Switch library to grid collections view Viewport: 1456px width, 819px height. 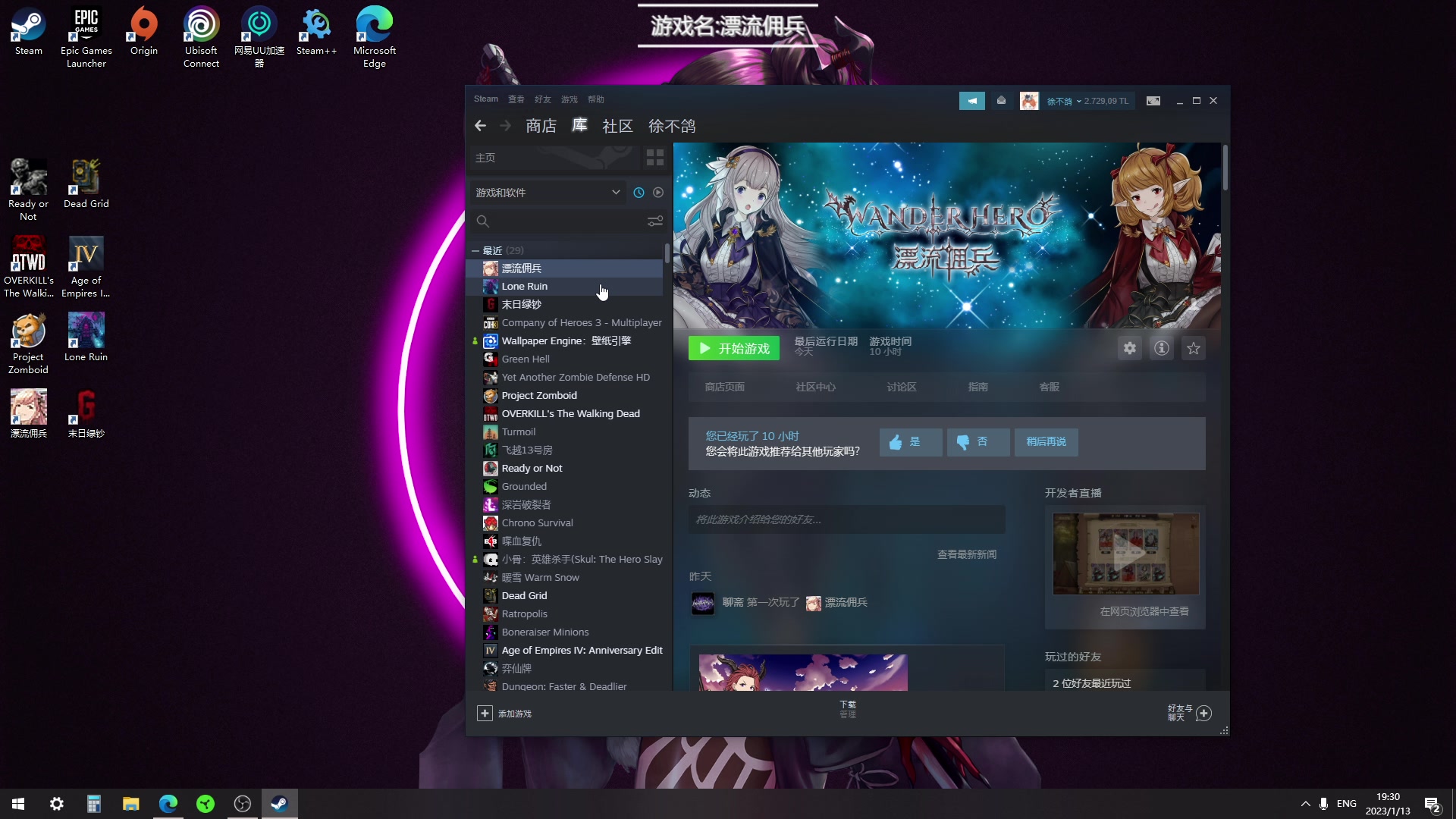(x=654, y=158)
